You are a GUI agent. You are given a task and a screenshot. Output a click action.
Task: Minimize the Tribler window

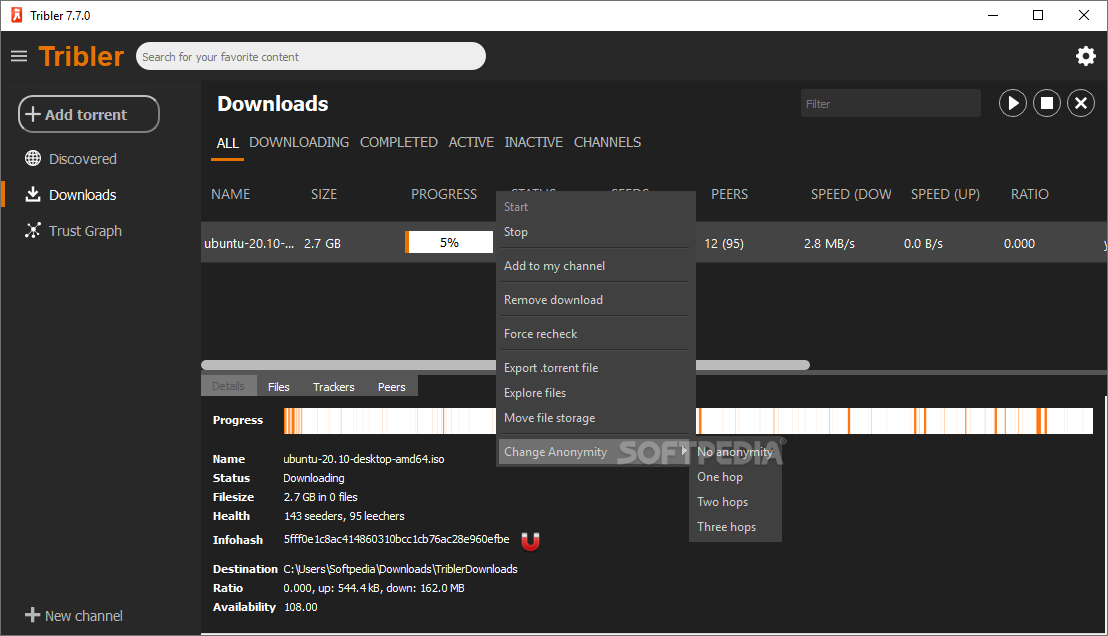[993, 15]
